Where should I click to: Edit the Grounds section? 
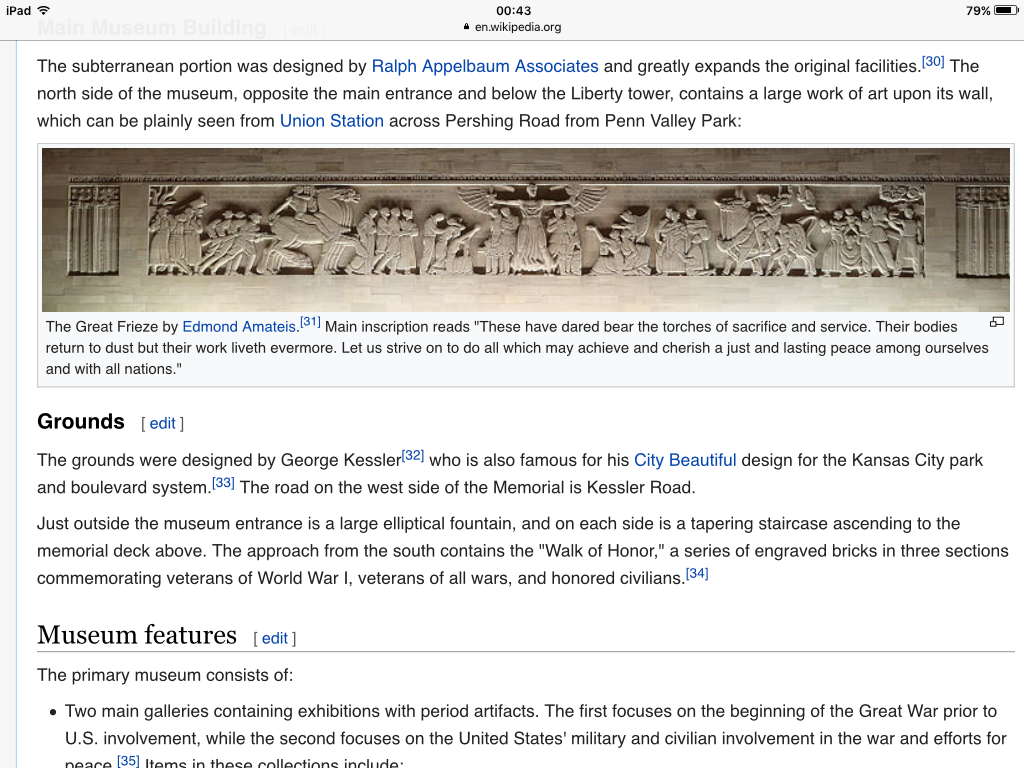pos(163,423)
